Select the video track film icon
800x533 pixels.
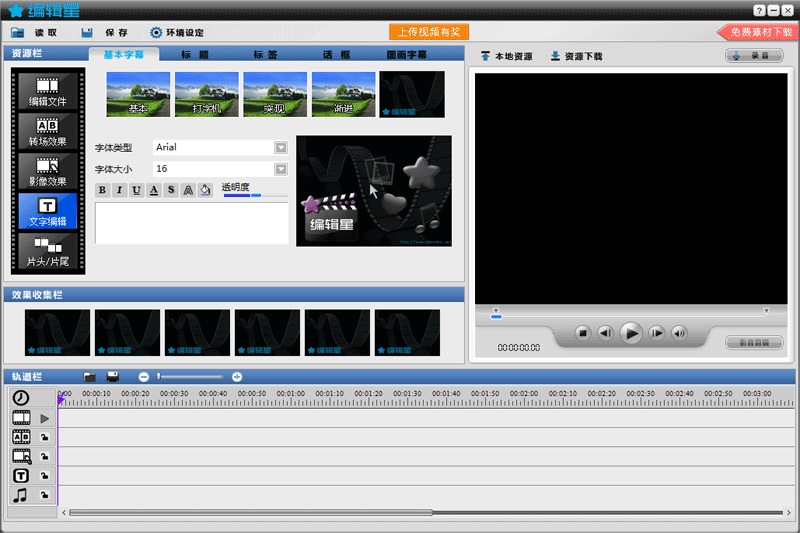coord(21,418)
